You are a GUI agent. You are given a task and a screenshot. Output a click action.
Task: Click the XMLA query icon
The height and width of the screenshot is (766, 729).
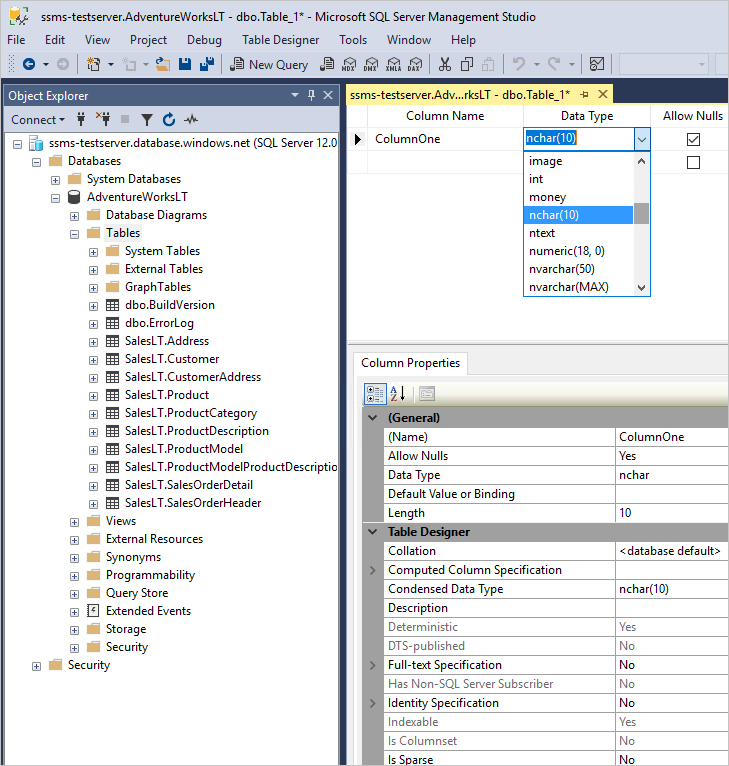tap(393, 64)
